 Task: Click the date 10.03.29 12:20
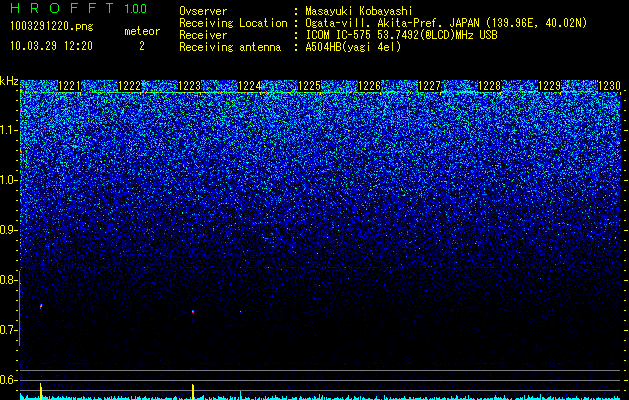[51, 46]
